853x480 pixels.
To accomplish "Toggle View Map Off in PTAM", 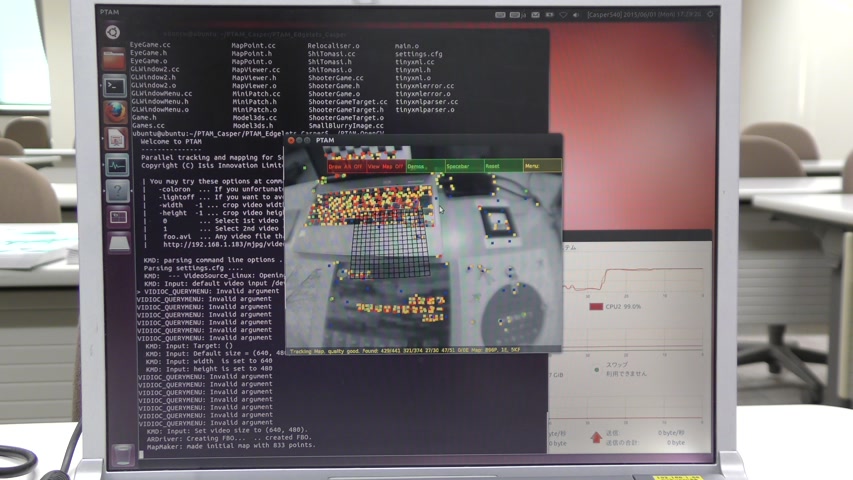I will pyautogui.click(x=386, y=166).
